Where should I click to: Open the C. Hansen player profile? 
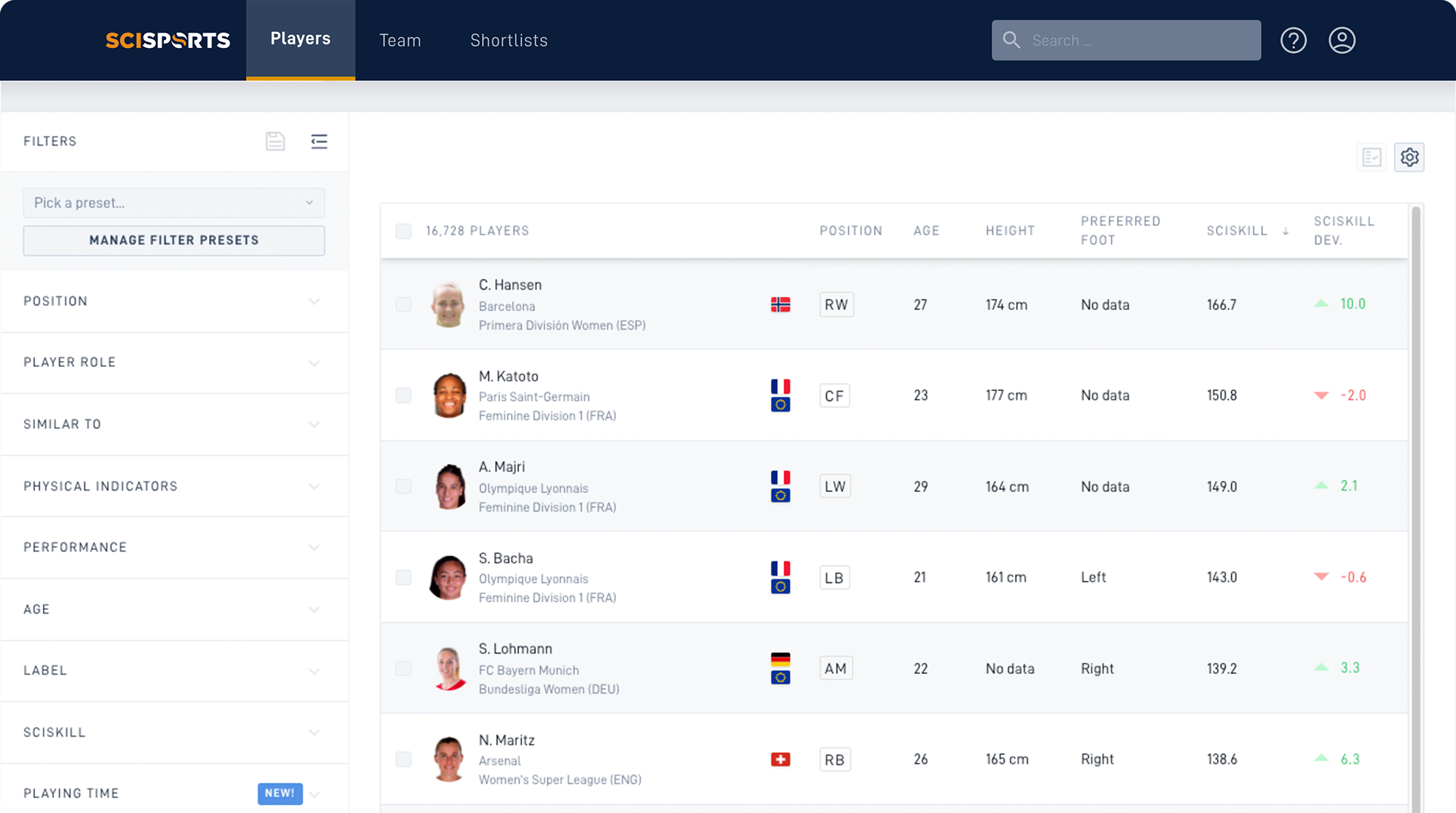point(510,285)
